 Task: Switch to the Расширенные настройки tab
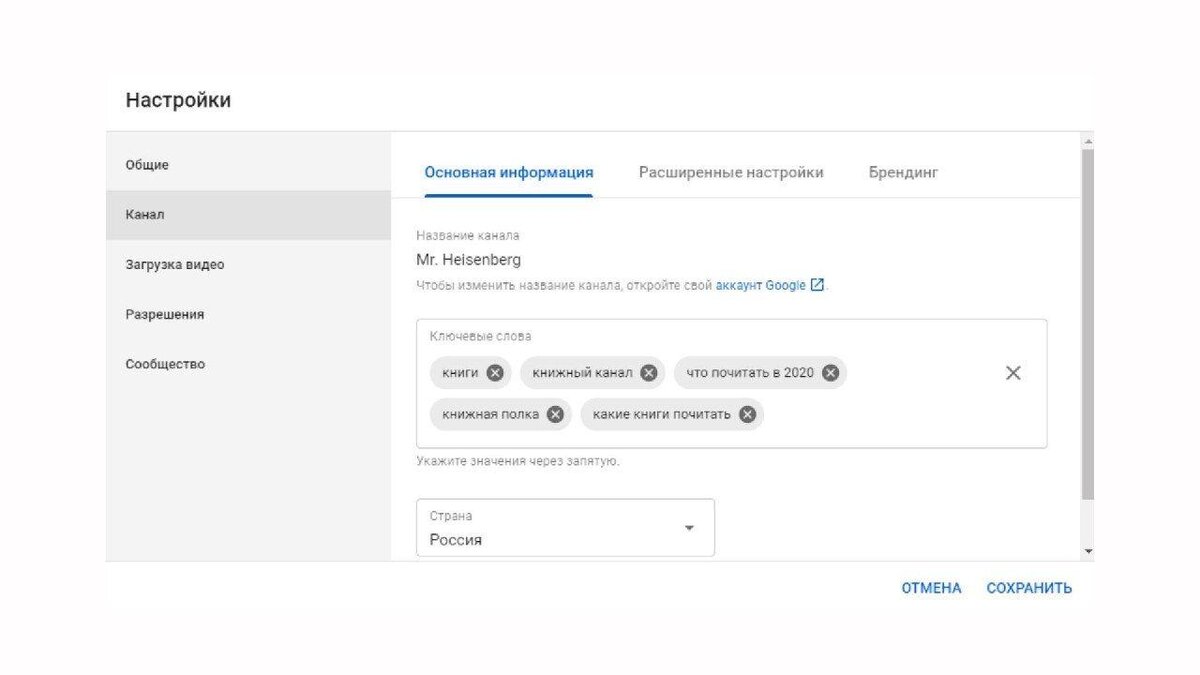(731, 172)
